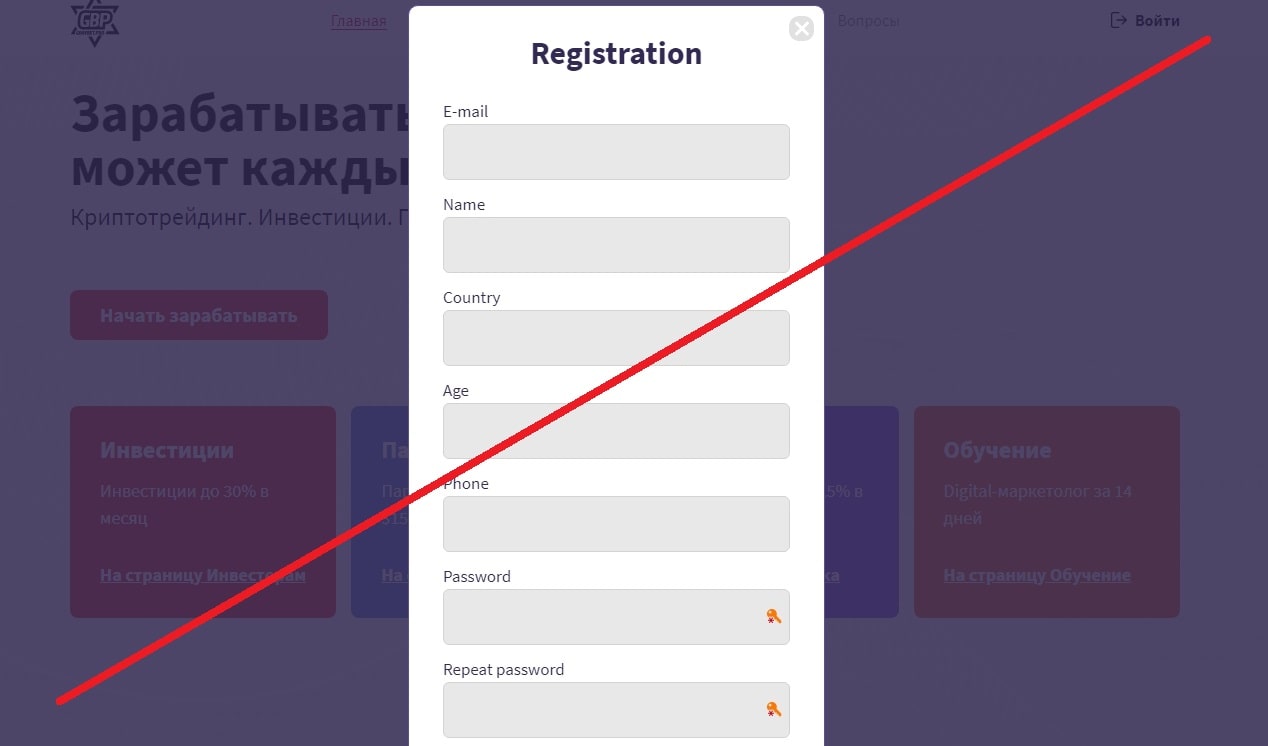The width and height of the screenshot is (1268, 746).
Task: Click into the Age field
Action: (x=616, y=431)
